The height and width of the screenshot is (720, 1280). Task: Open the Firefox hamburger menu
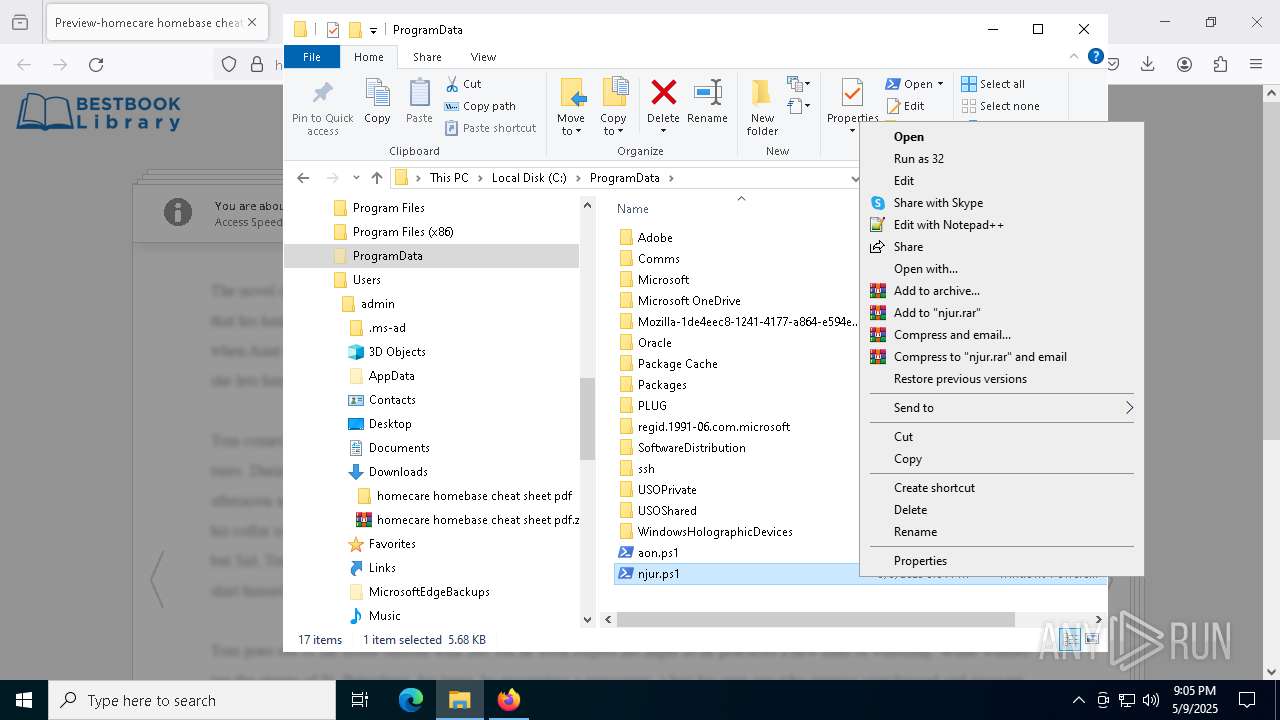click(1255, 65)
